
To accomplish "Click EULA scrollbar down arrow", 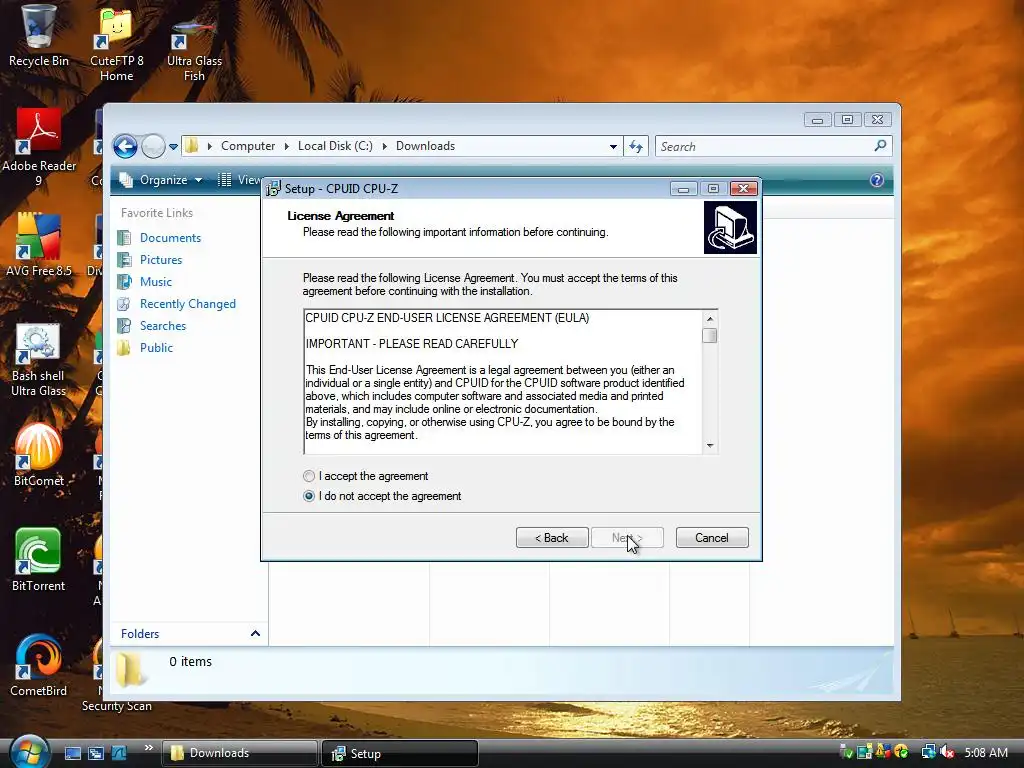I will (710, 445).
